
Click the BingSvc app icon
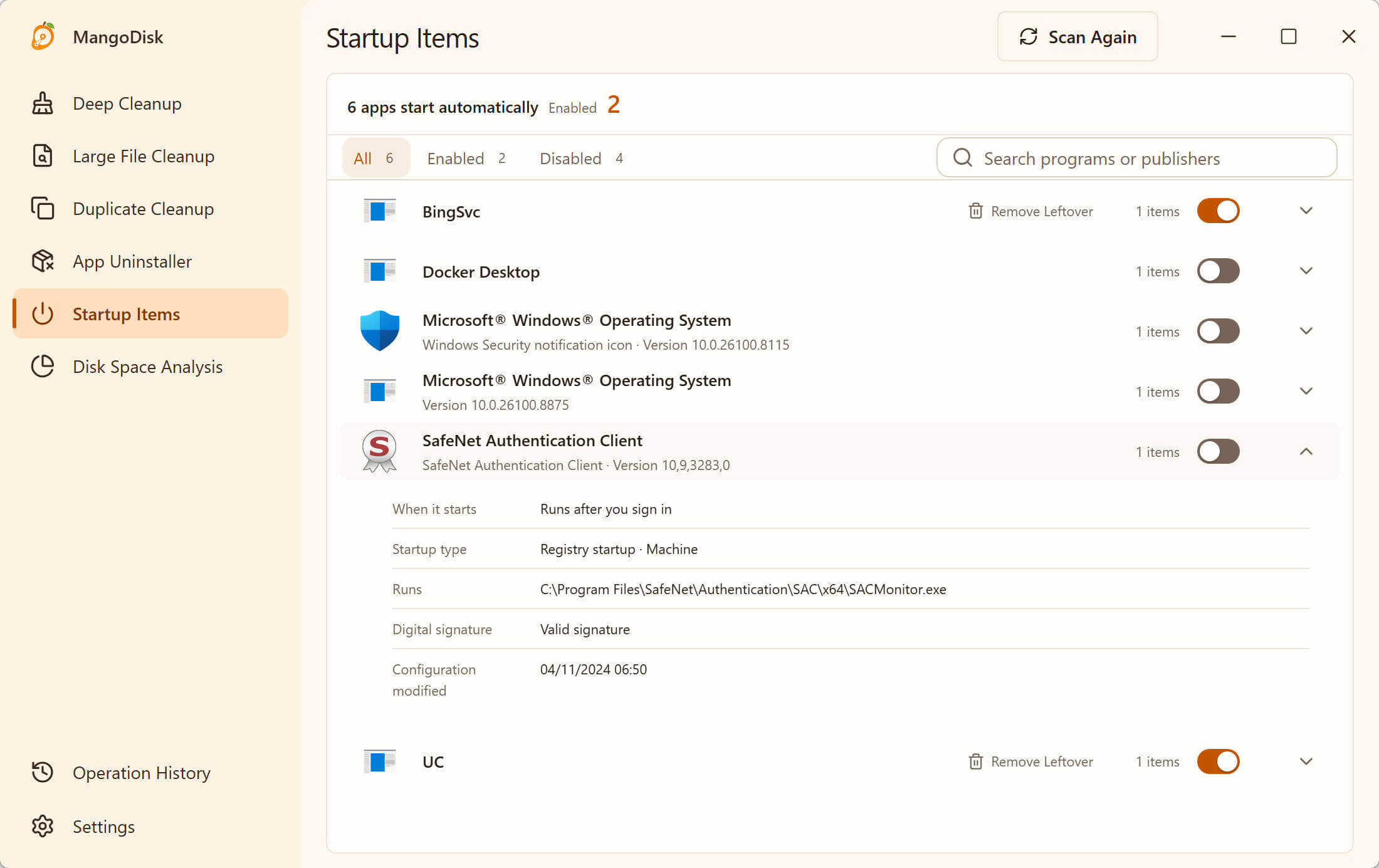[380, 211]
